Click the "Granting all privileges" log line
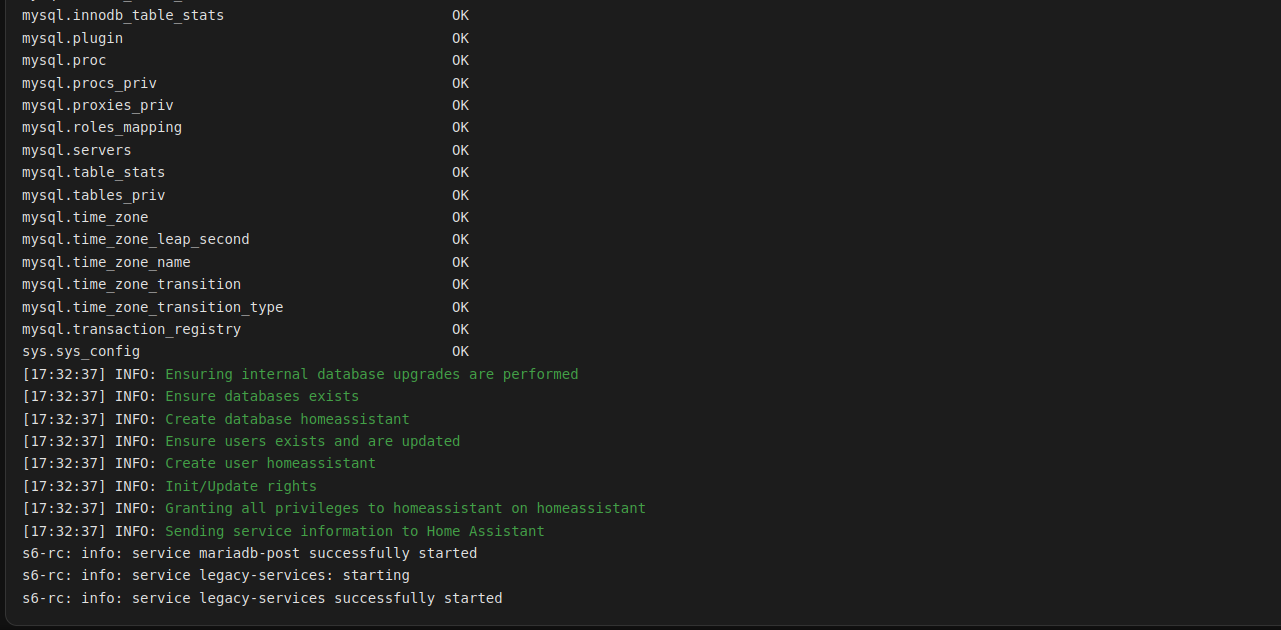Image resolution: width=1281 pixels, height=630 pixels. pyautogui.click(x=405, y=508)
